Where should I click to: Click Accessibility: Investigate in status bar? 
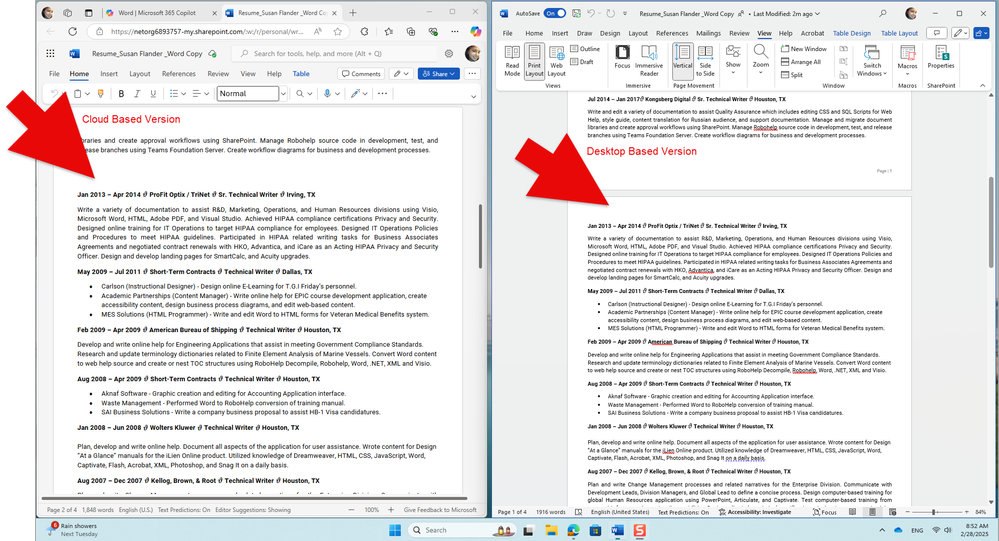pos(754,512)
